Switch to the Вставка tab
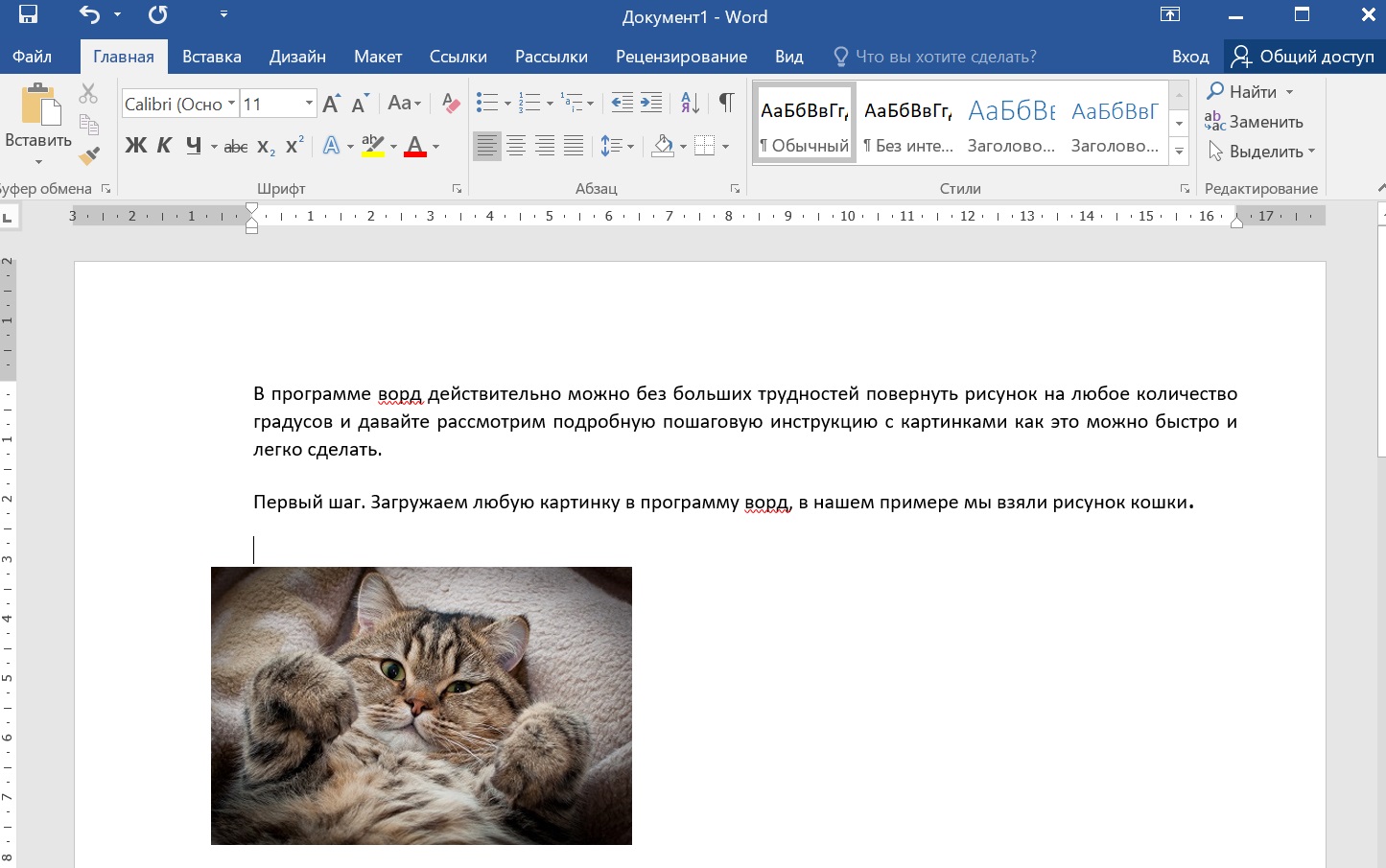 (212, 57)
